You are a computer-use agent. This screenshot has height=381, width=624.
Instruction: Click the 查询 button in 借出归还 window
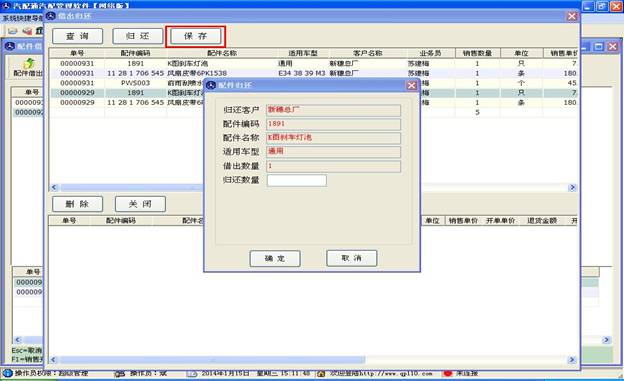78,36
